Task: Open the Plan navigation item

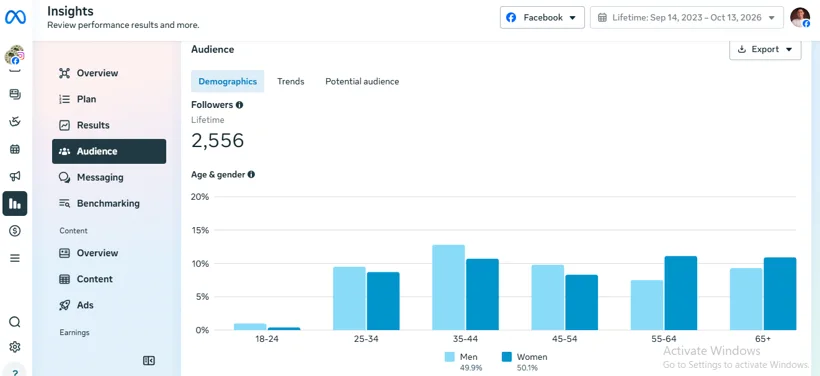Action: click(x=109, y=99)
